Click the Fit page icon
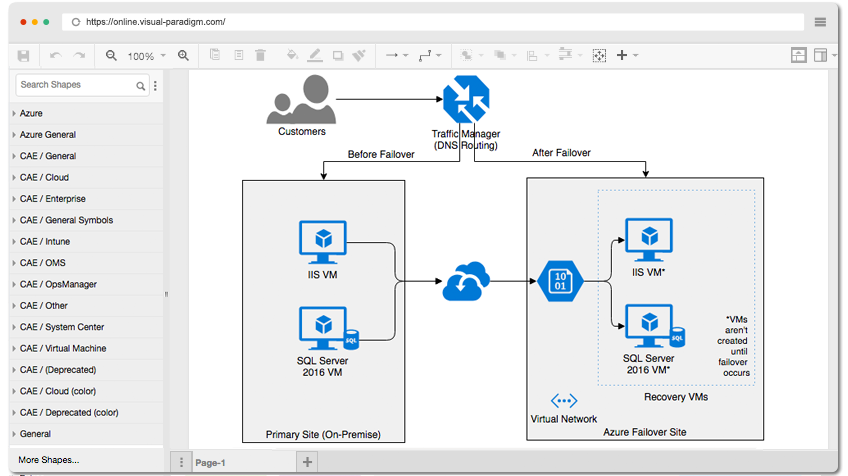 599,55
